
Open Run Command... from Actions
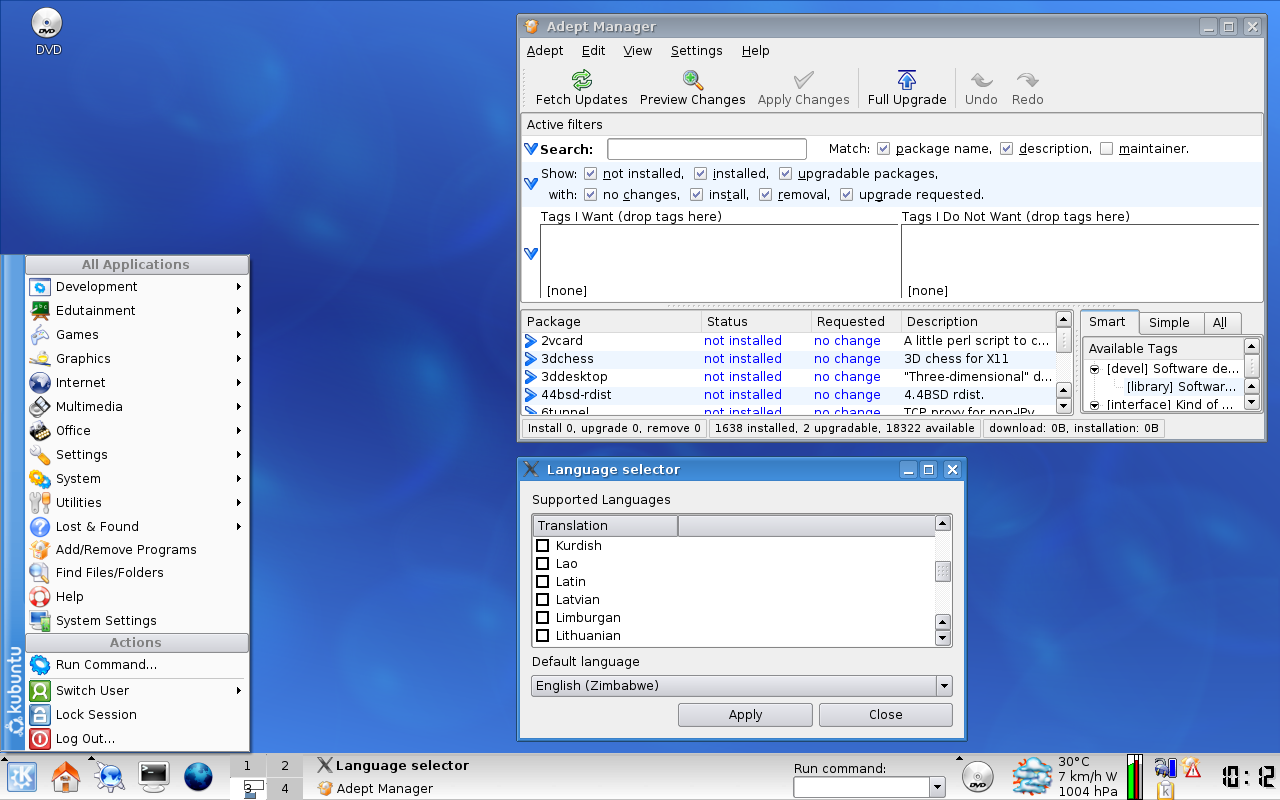pos(137,664)
